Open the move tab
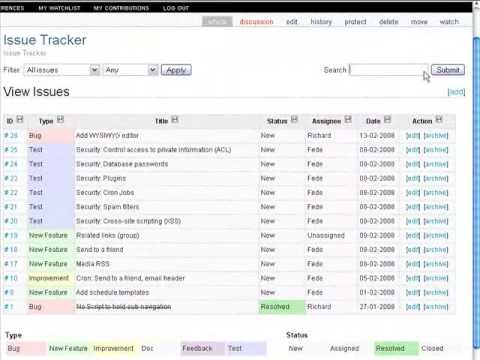This screenshot has height=360, width=480. [x=419, y=22]
